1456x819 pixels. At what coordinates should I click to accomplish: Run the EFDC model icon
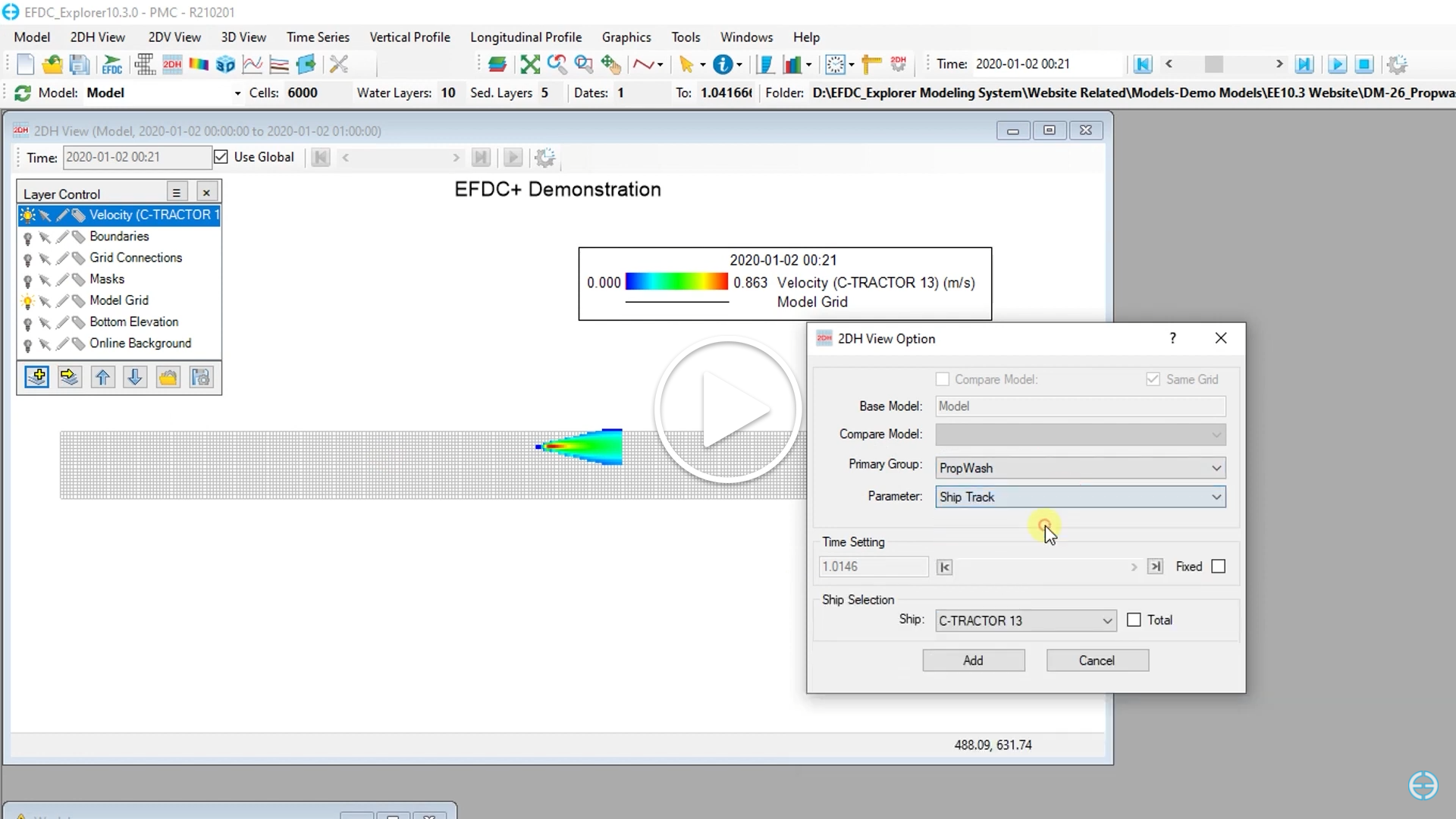click(x=112, y=64)
